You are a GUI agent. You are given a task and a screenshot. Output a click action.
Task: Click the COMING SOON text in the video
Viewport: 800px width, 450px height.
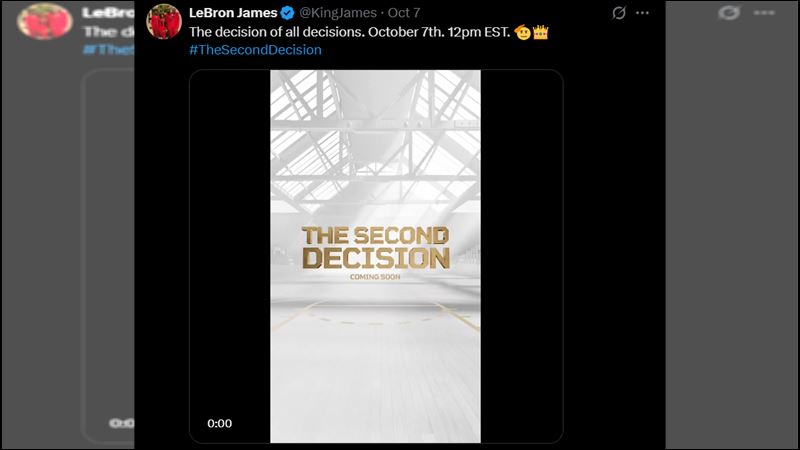tap(375, 276)
